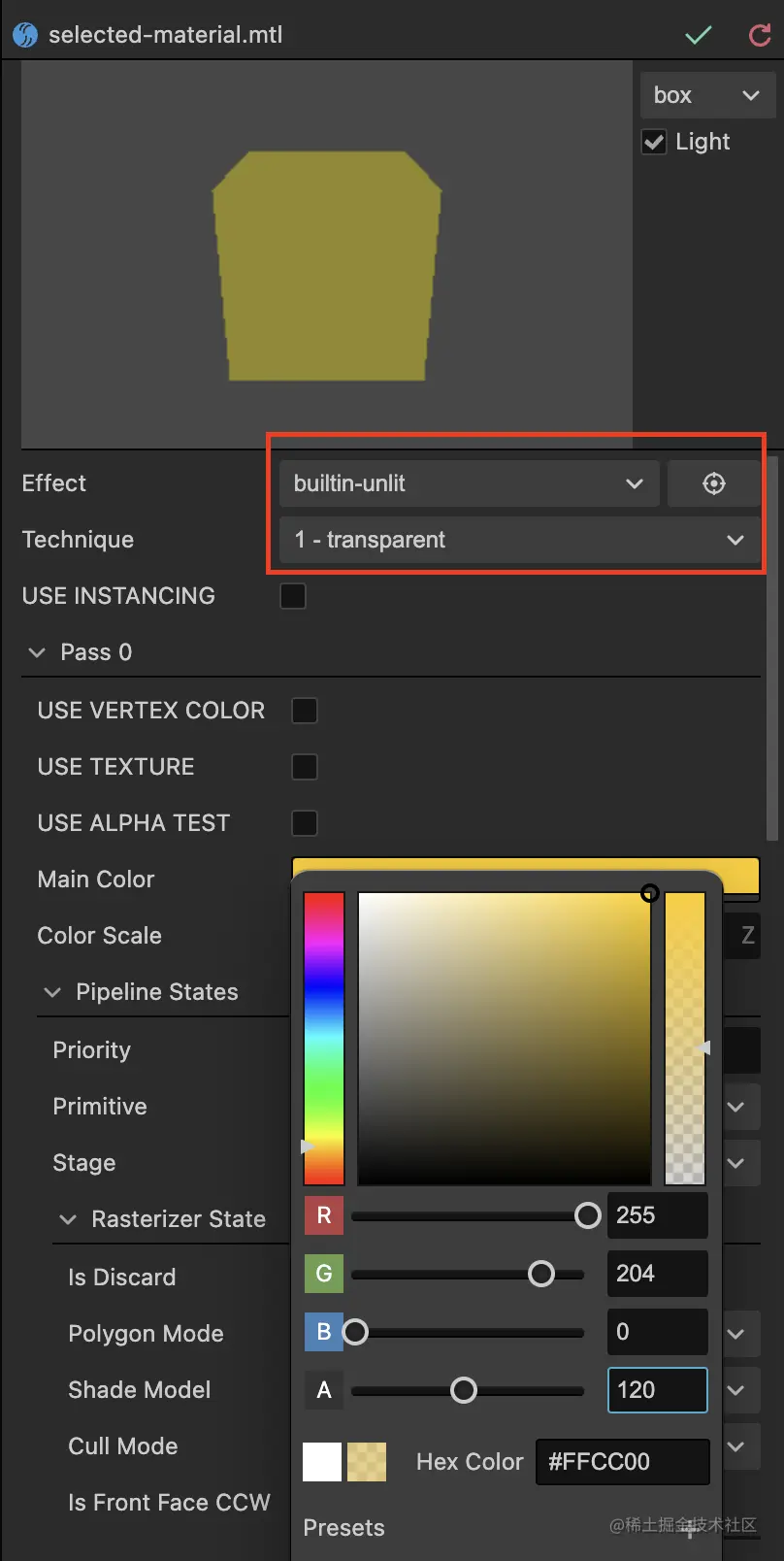Click the 3D box material preview
This screenshot has height=1561, width=784.
327,265
